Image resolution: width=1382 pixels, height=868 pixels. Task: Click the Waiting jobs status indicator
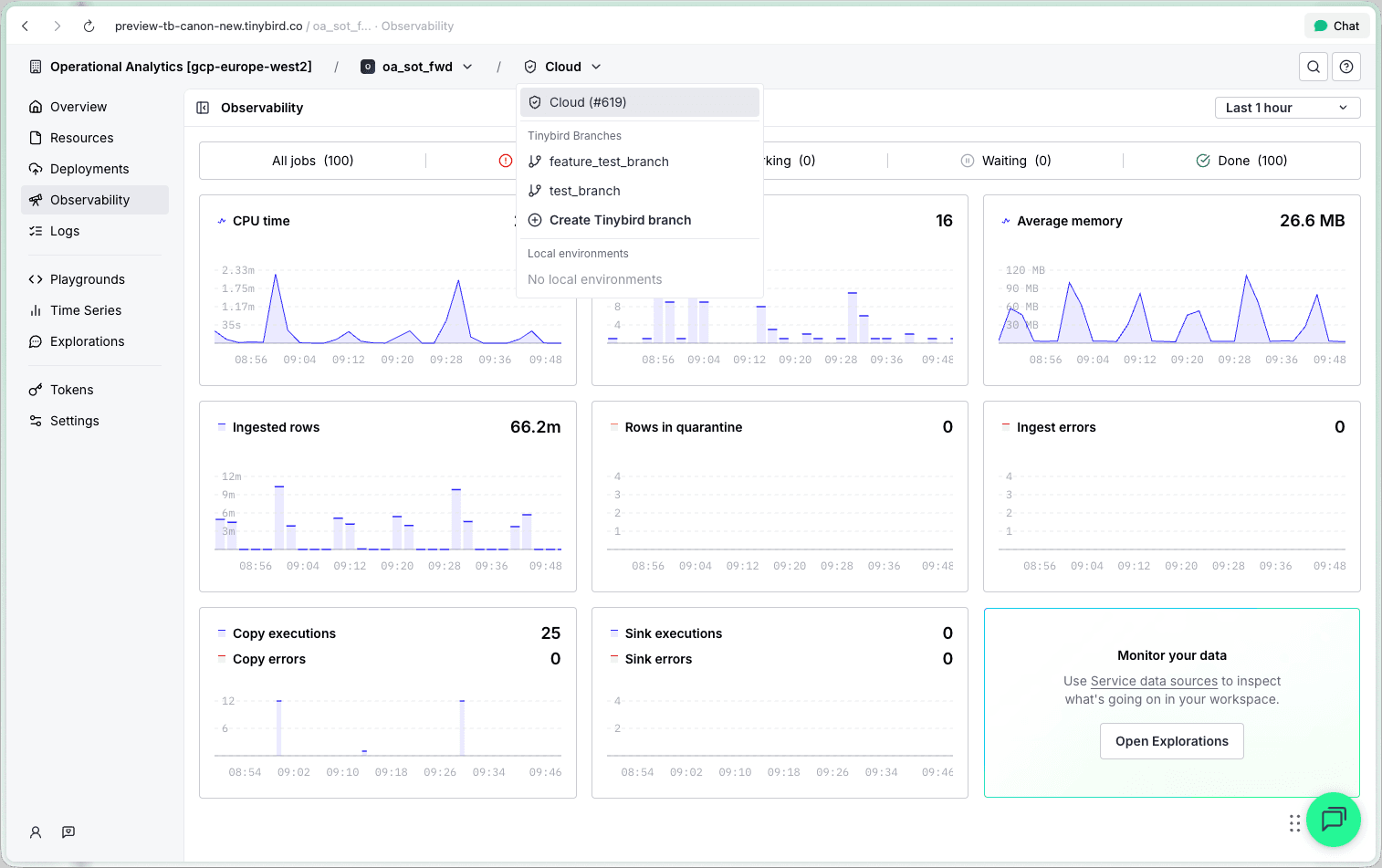(1004, 160)
